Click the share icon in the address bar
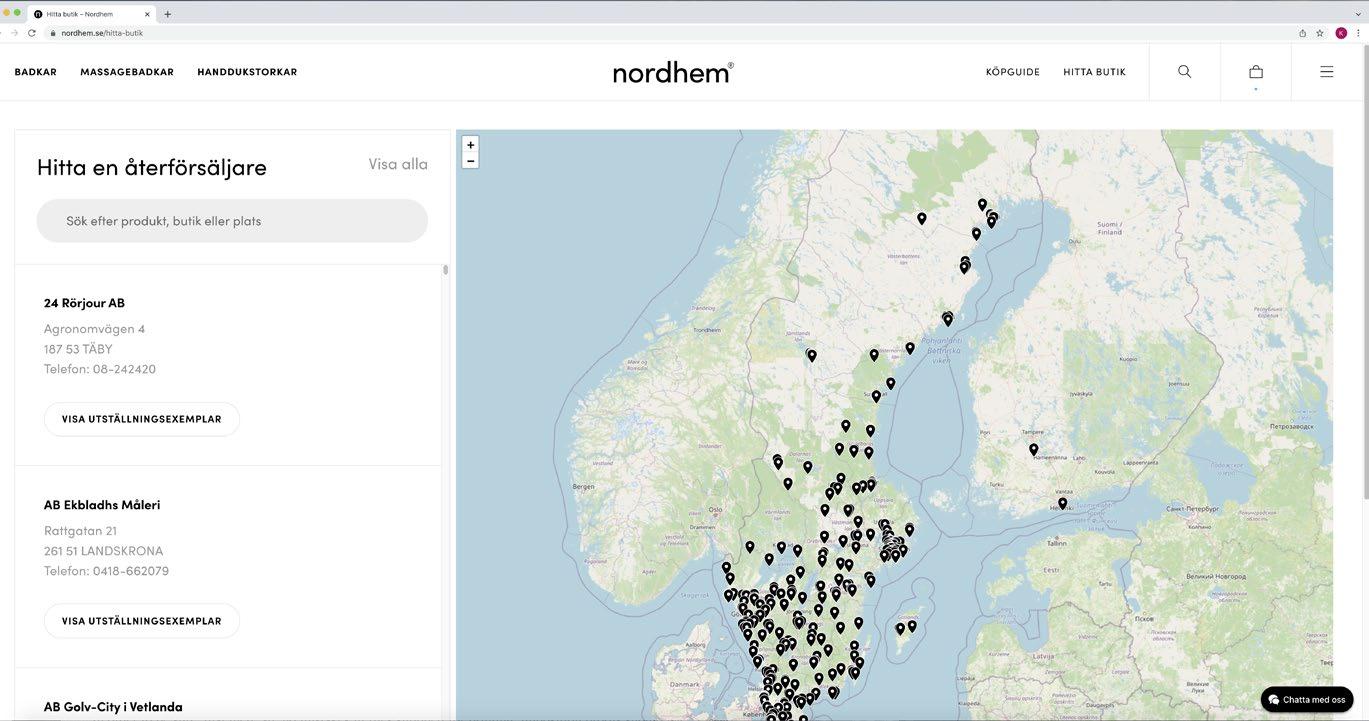Viewport: 1369px width, 721px height. 1303,33
